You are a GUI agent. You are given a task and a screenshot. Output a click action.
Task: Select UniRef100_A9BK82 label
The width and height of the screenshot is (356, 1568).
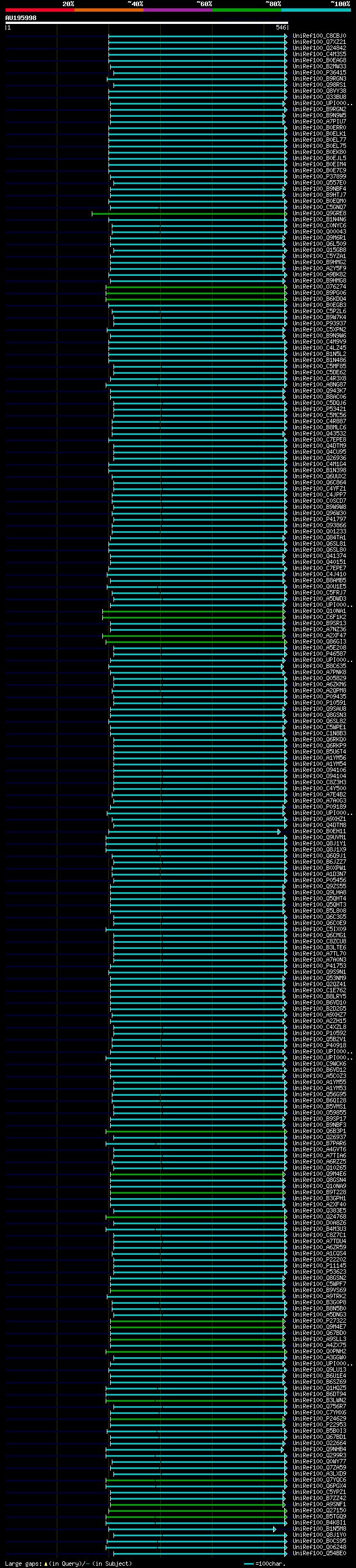click(x=319, y=275)
